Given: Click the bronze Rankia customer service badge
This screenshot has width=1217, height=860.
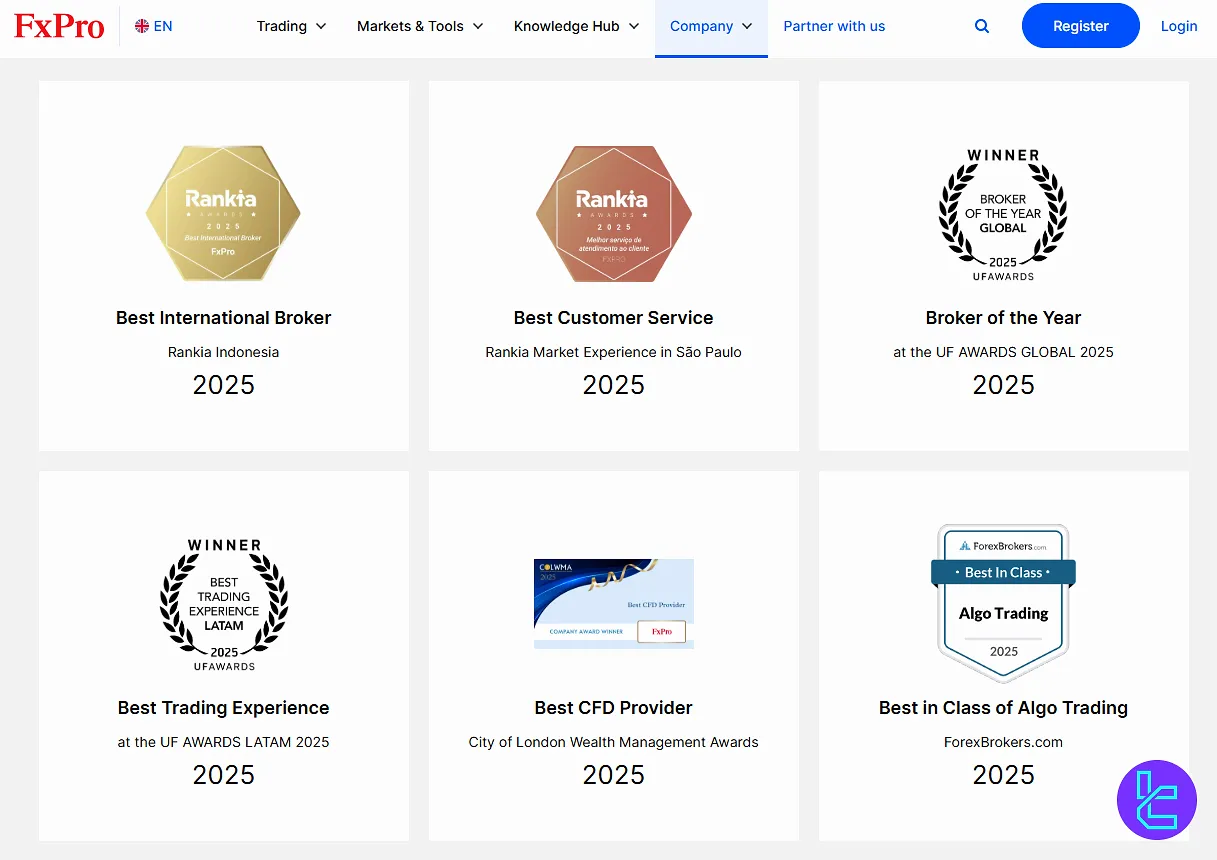Looking at the screenshot, I should (613, 213).
